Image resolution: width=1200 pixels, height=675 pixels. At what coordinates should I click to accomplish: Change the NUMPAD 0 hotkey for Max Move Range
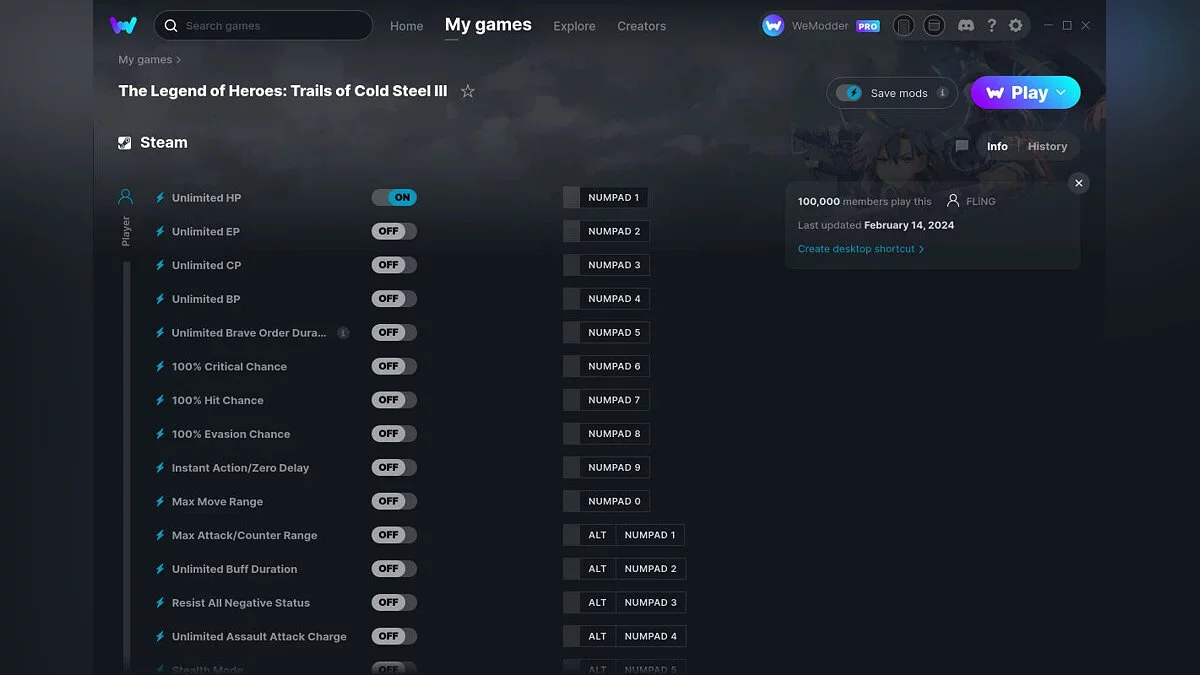pos(606,501)
